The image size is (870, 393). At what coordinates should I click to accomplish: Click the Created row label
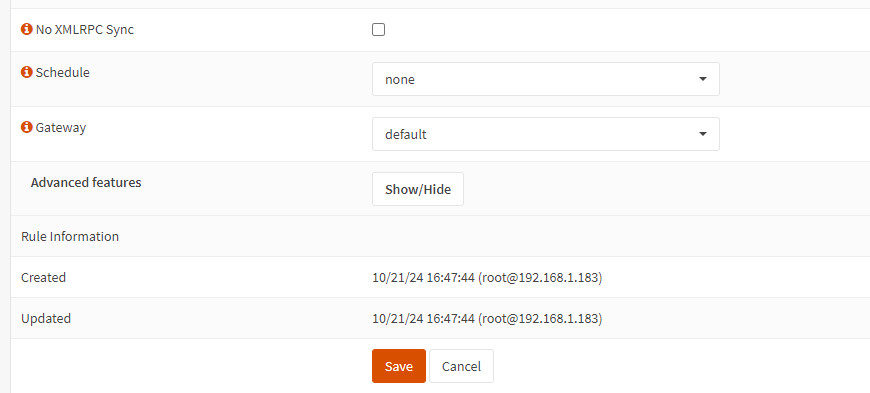(x=43, y=277)
